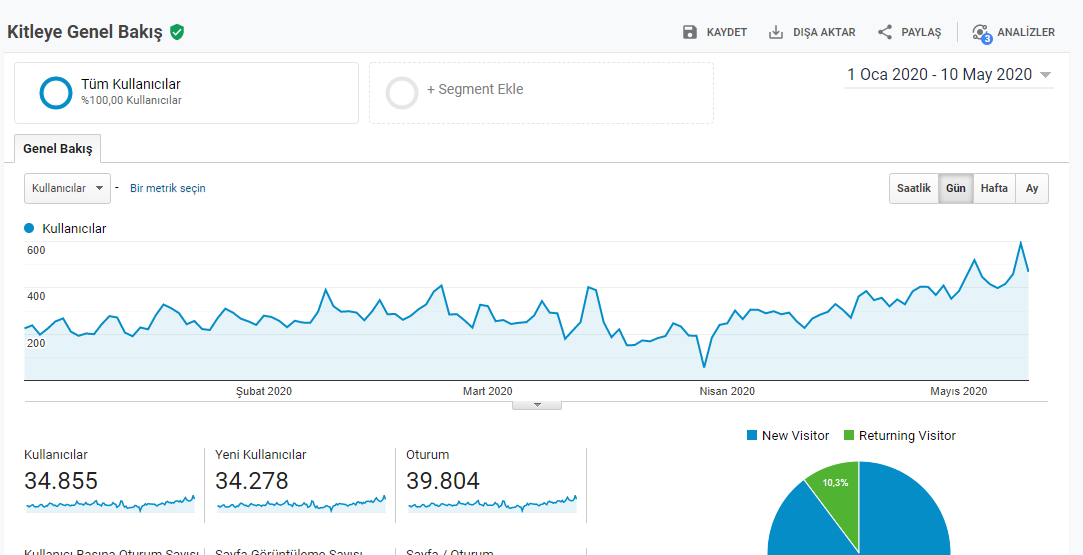Open the ANALİZLER panel
The width and height of the screenshot is (1083, 555).
pyautogui.click(x=1026, y=32)
